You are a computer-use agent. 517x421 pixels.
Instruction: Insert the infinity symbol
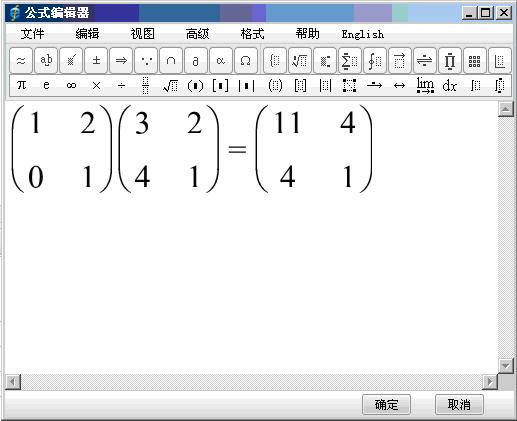coord(71,86)
